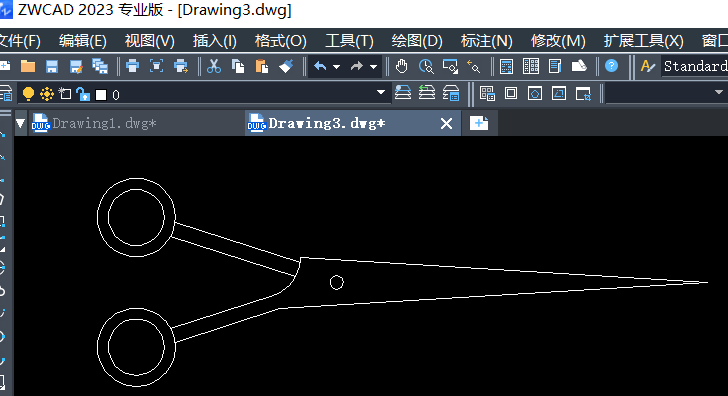728x396 pixels.
Task: Open the calculator icon in the toolbar
Action: click(x=507, y=66)
